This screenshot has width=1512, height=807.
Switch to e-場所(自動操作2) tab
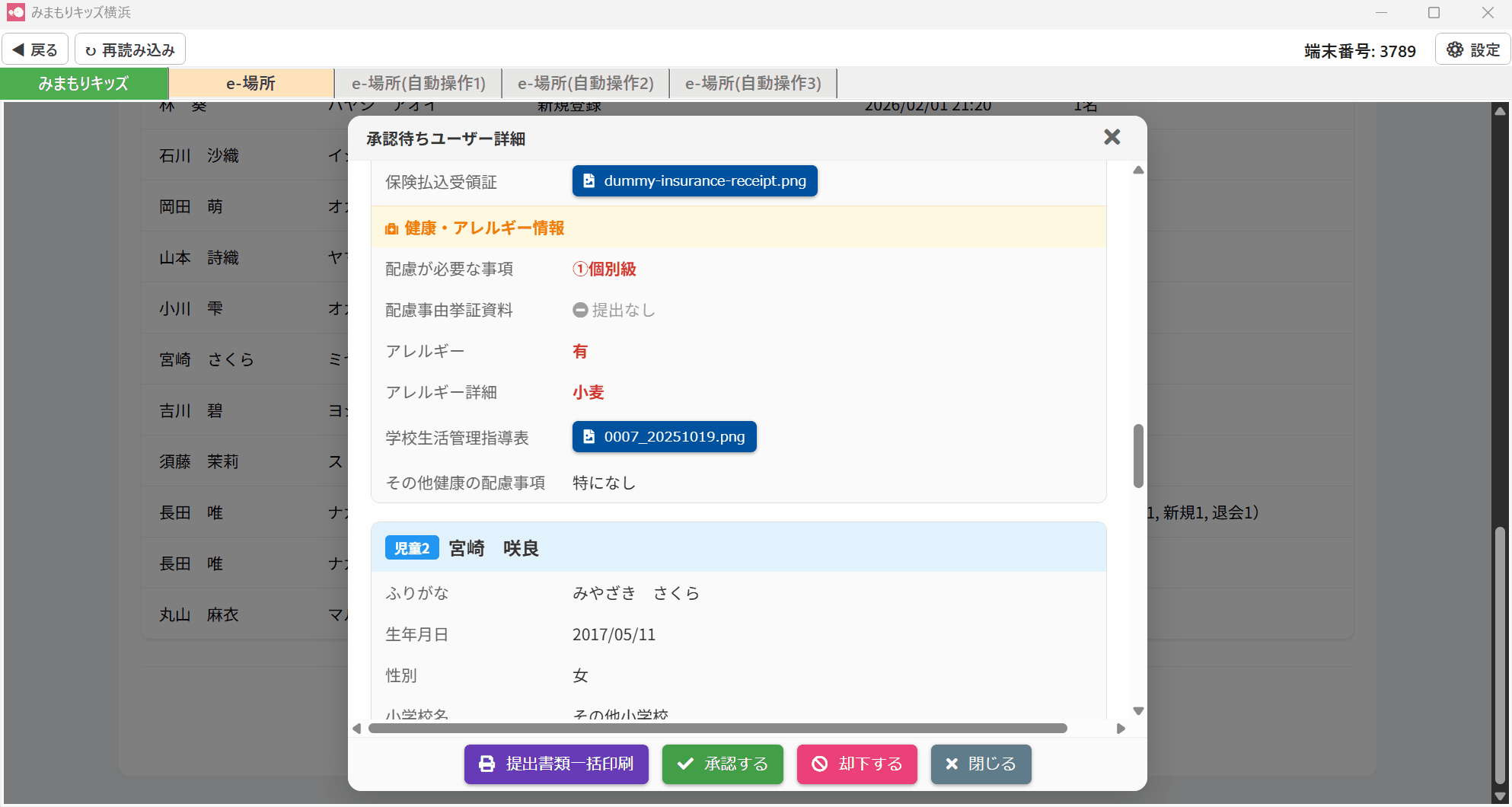pos(585,84)
